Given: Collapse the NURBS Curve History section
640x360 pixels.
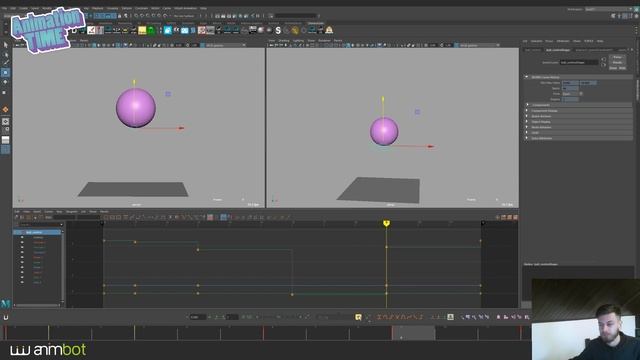Looking at the screenshot, I should [527, 77].
